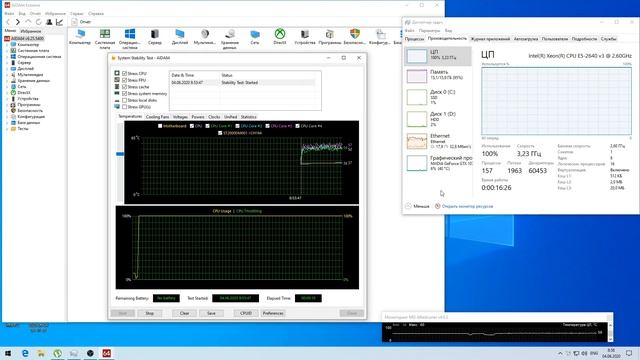Open the Мультимедиа speaker icon

click(205, 34)
